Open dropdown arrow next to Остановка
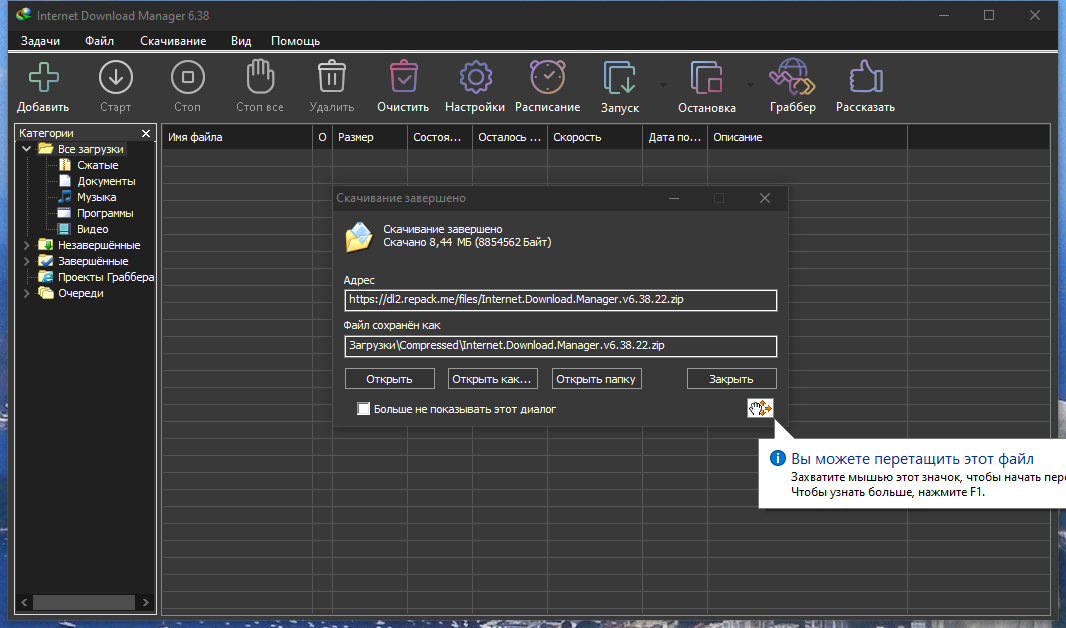 pos(750,84)
